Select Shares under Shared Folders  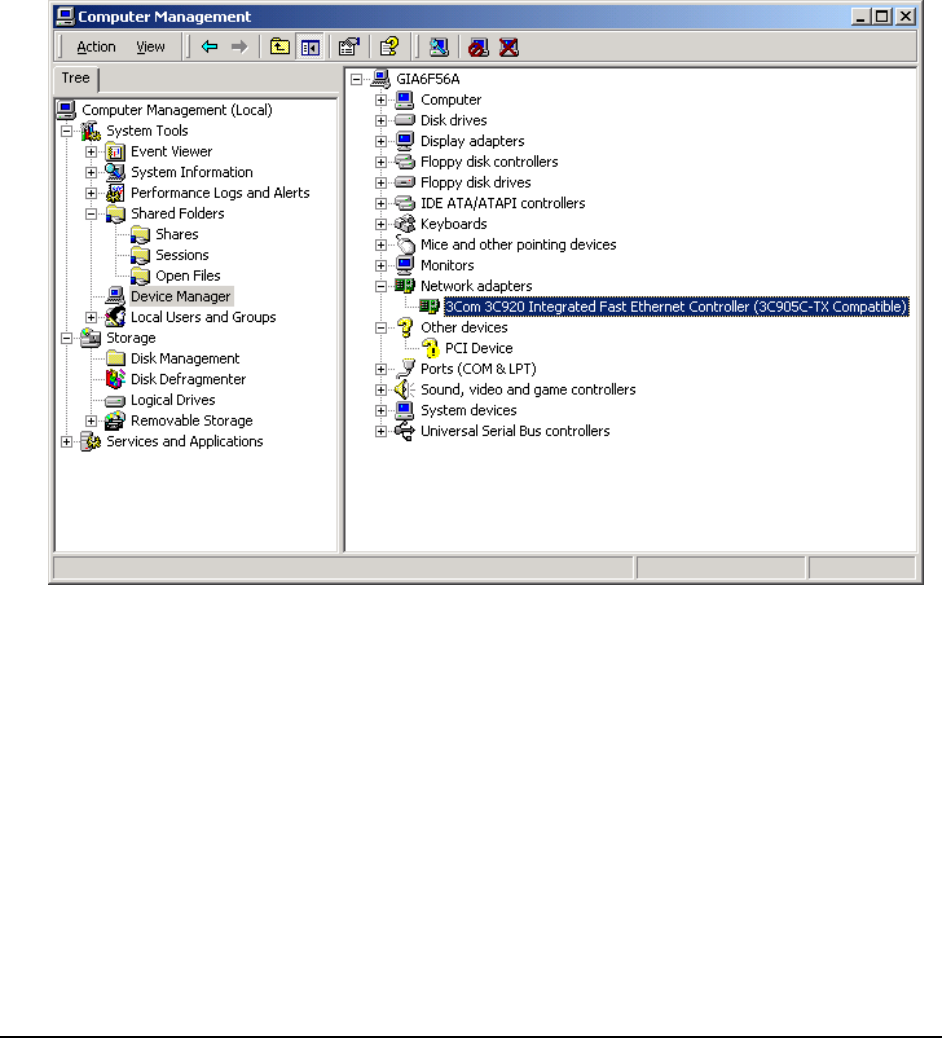177,234
